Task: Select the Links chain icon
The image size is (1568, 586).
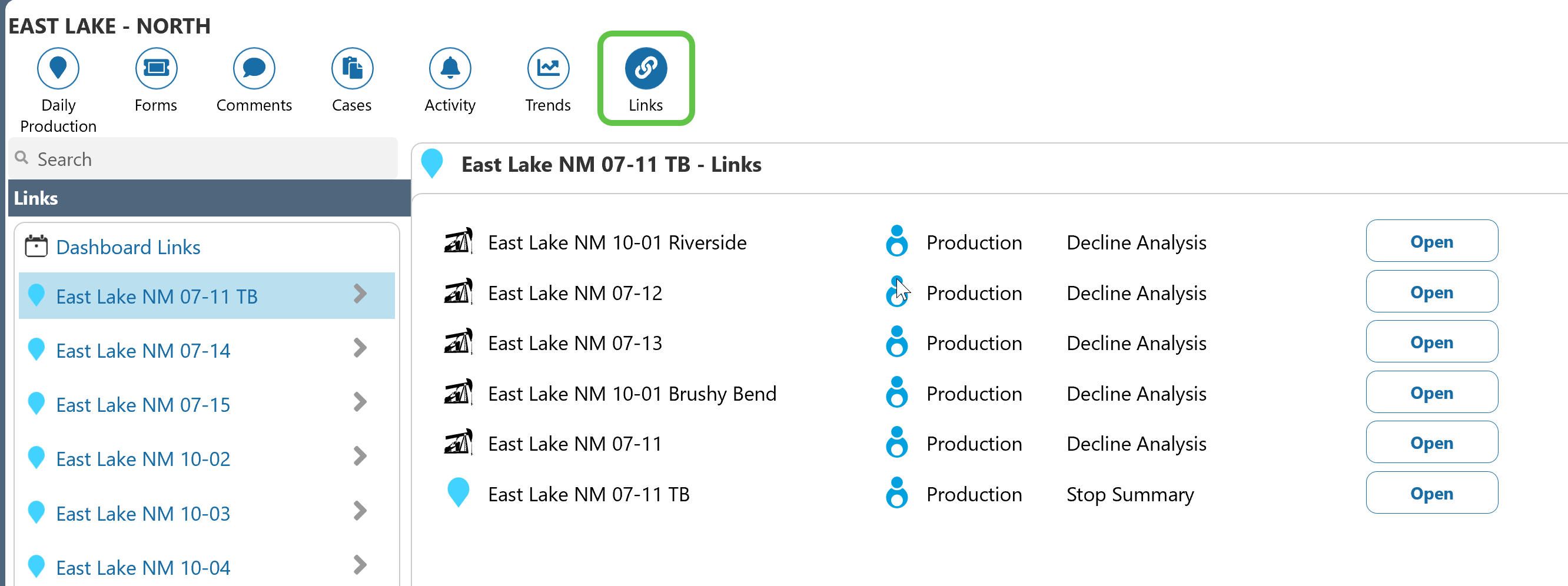Action: 646,68
